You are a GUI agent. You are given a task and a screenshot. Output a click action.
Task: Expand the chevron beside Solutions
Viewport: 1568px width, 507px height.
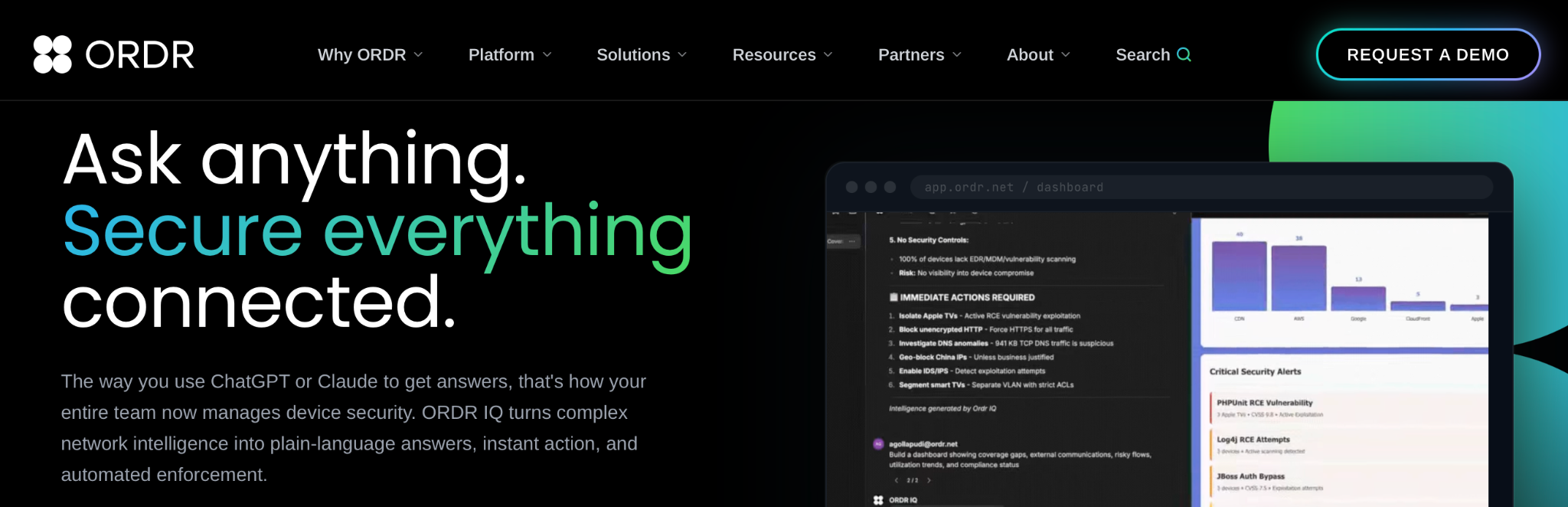tap(682, 55)
